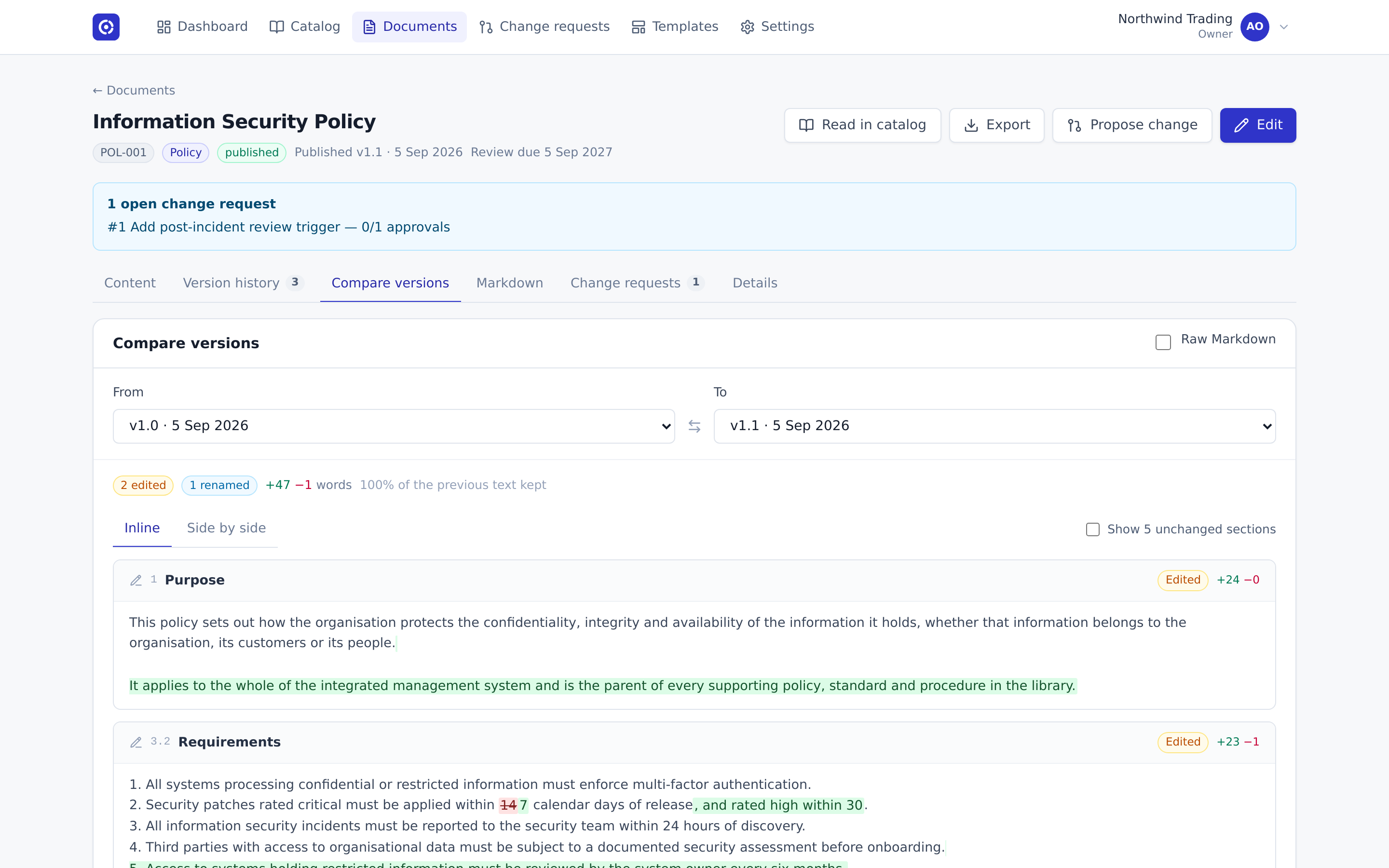Click the Edited badge in Requirements section
Image resolution: width=1389 pixels, height=868 pixels.
[1183, 742]
